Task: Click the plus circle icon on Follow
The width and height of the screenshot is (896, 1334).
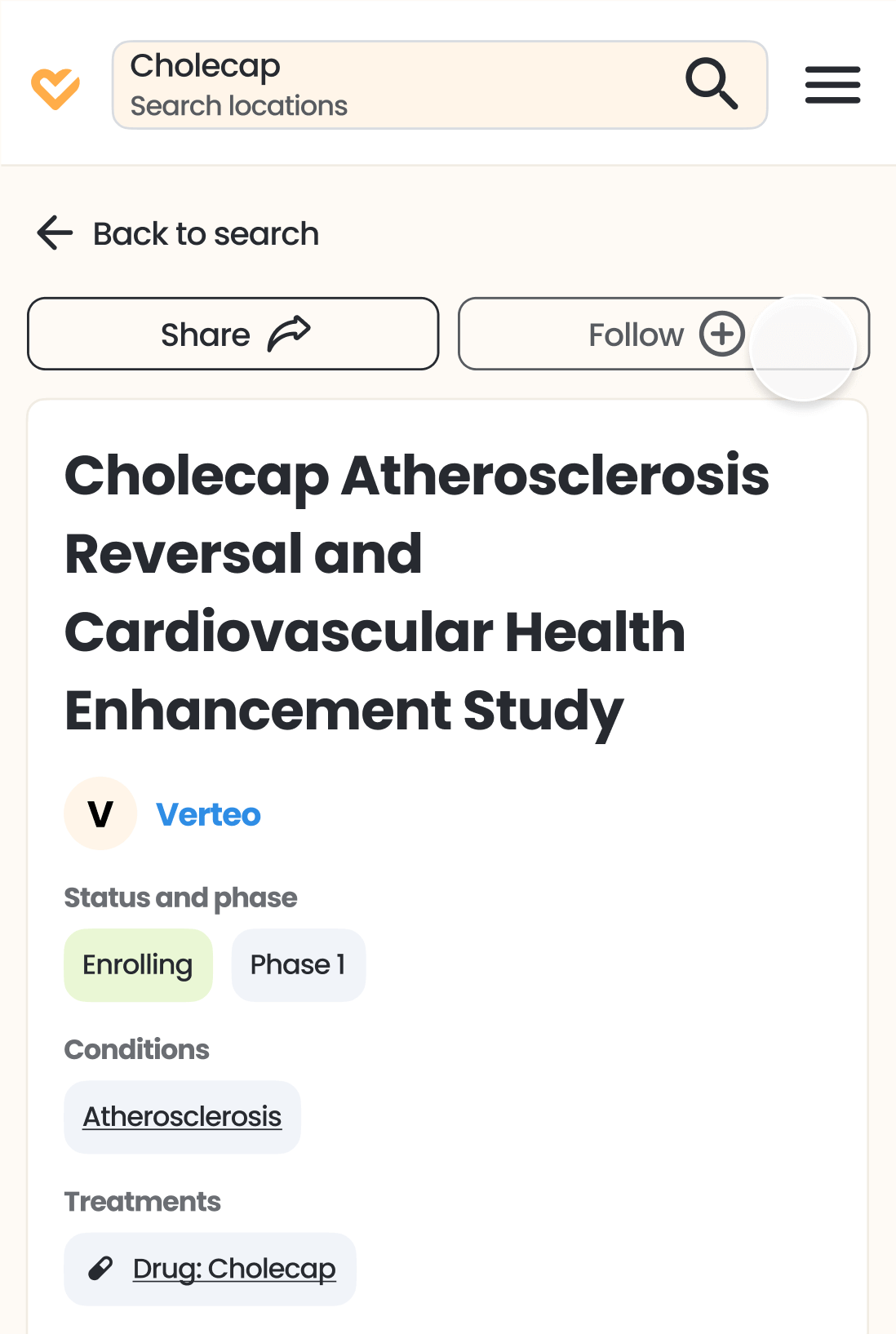Action: click(722, 334)
